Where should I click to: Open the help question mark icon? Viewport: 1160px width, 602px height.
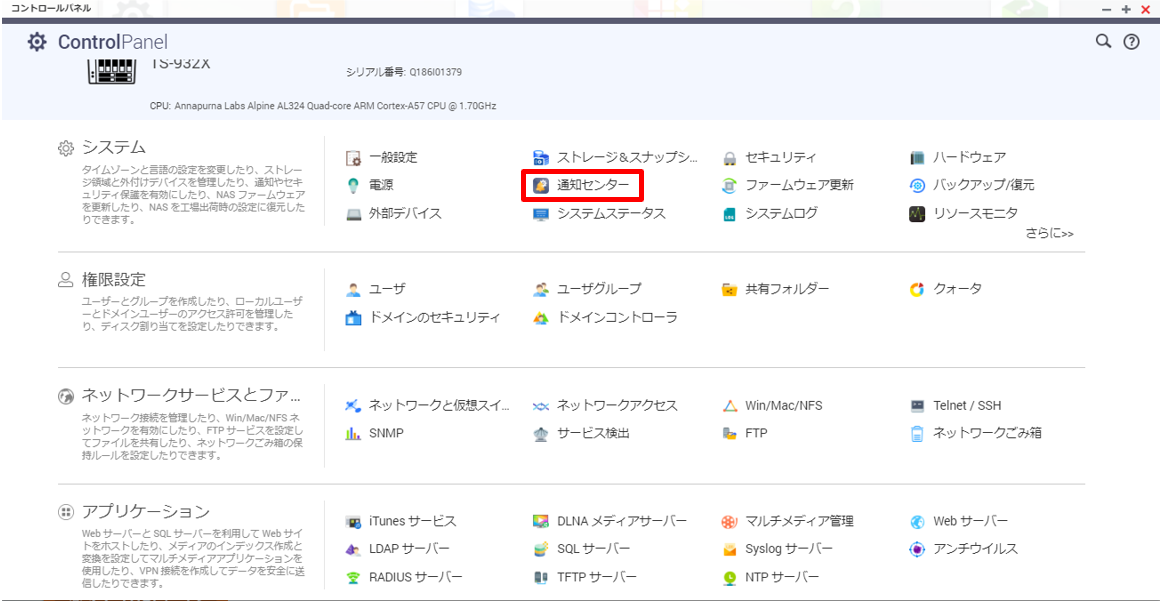pyautogui.click(x=1131, y=42)
